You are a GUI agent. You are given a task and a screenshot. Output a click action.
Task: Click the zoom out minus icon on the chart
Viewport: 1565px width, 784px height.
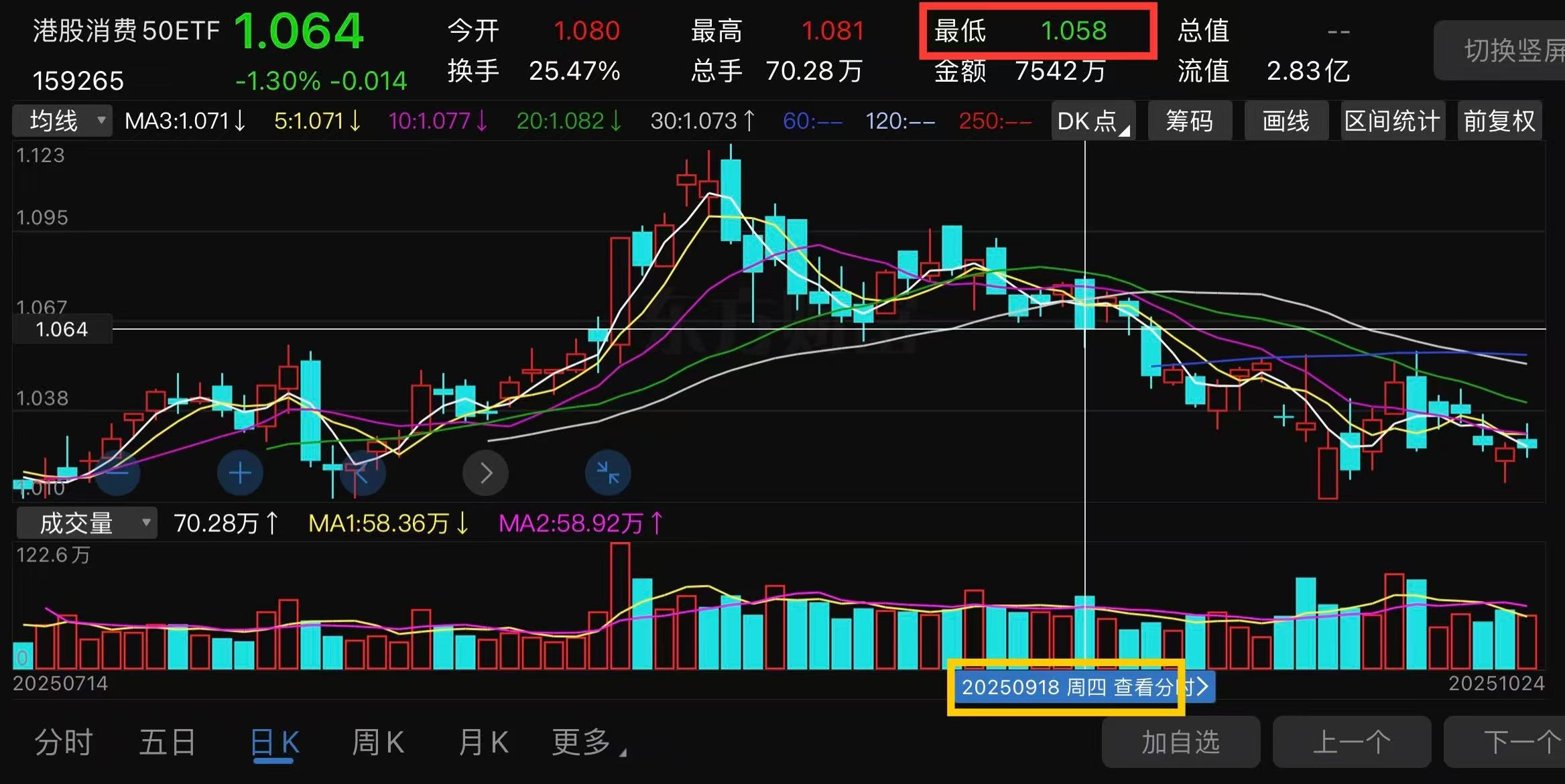[117, 473]
